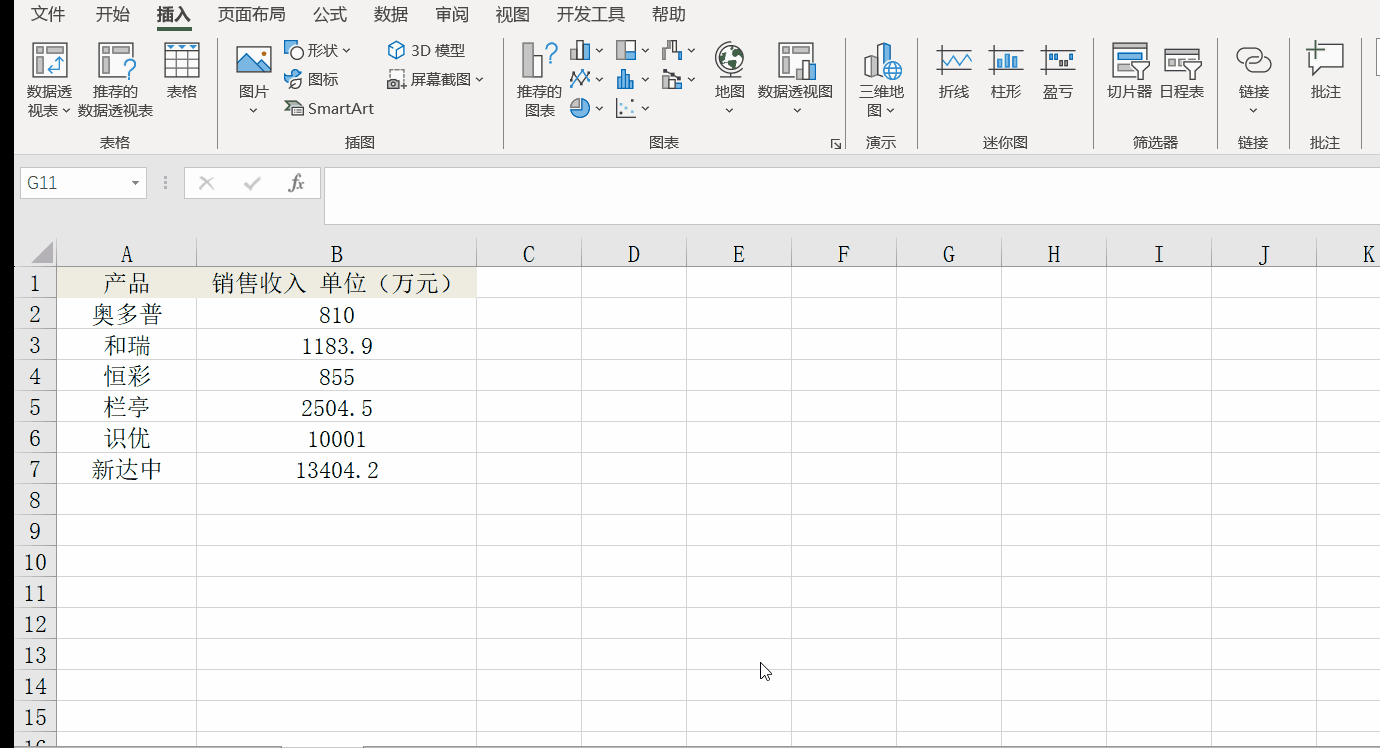1380x748 pixels.
Task: Click inside the formula bar
Action: tap(850, 196)
